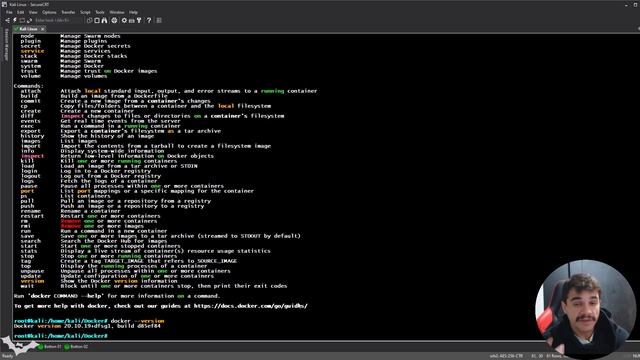Viewport: 640px width, 360px height.
Task: Click the docs.docker.com guides URL
Action: click(x=251, y=306)
